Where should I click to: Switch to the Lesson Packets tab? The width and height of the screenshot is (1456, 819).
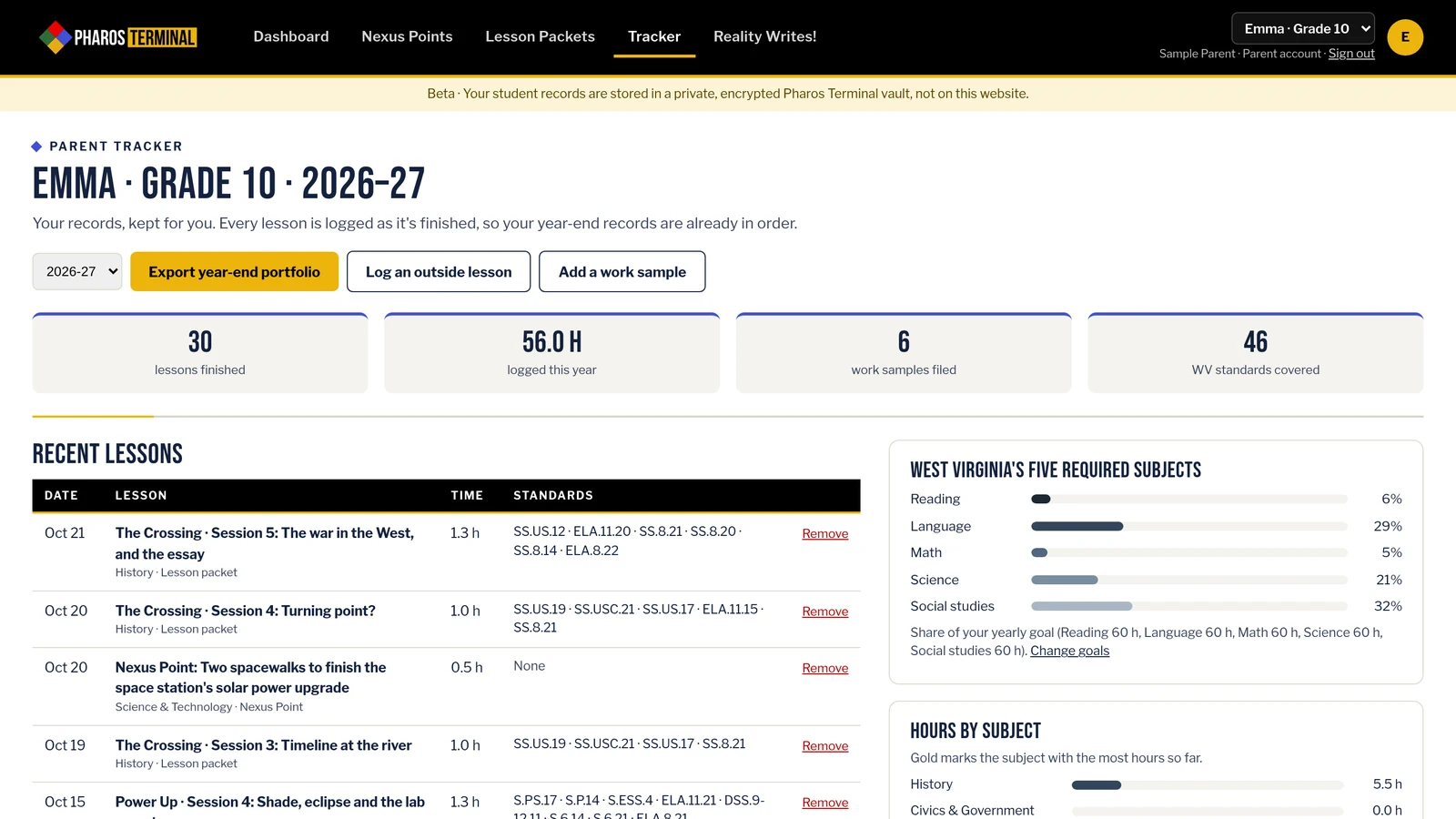[540, 36]
